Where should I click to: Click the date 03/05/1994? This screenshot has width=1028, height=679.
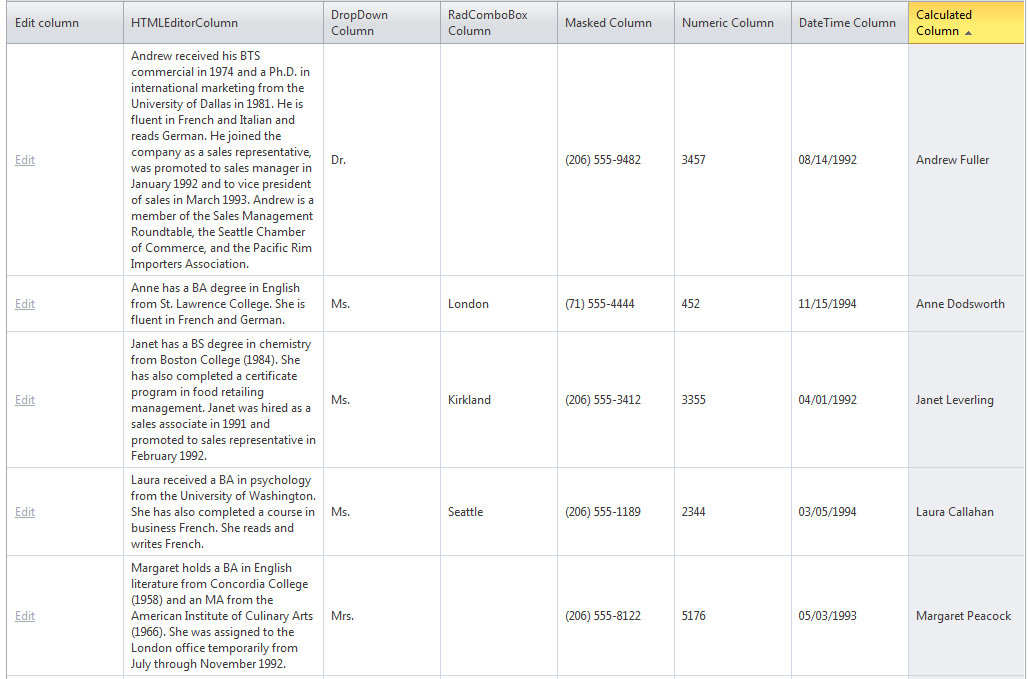[x=827, y=512]
